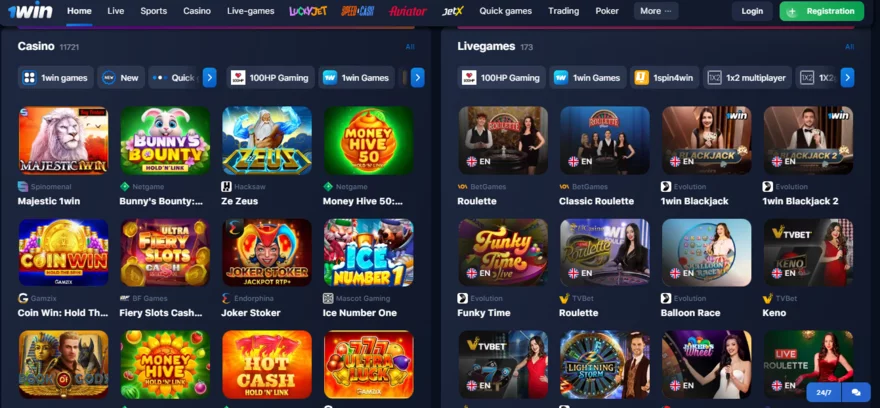Open the Ze Zeus game thumbnail

[267, 140]
